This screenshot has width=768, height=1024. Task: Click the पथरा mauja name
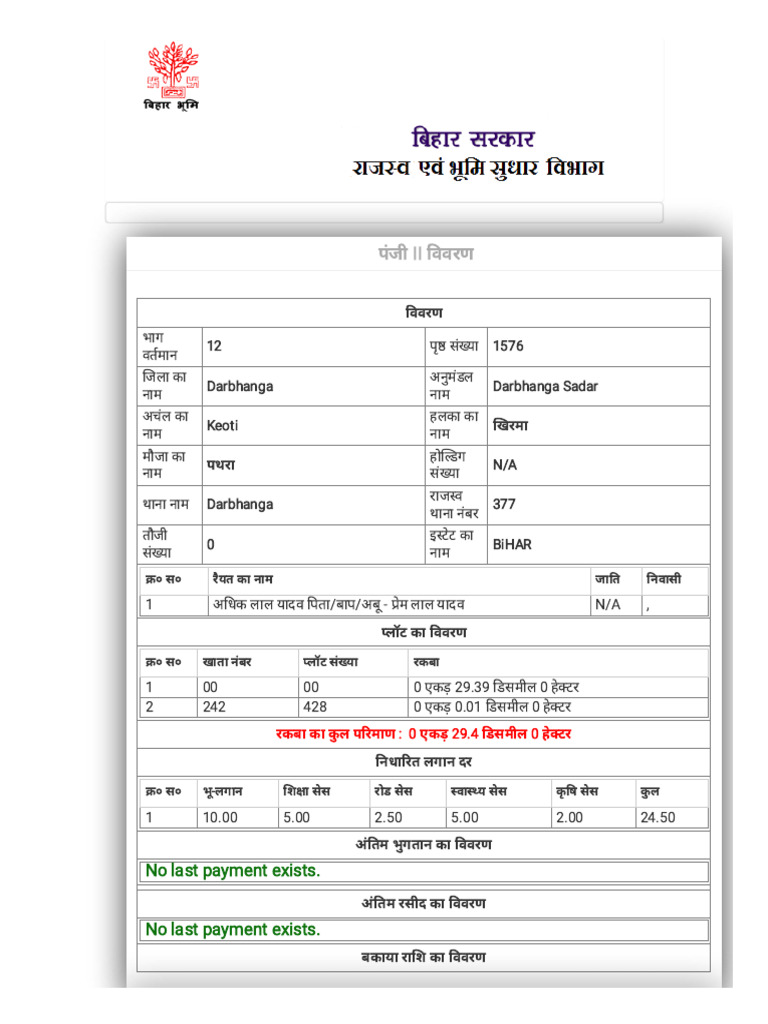pyautogui.click(x=221, y=465)
